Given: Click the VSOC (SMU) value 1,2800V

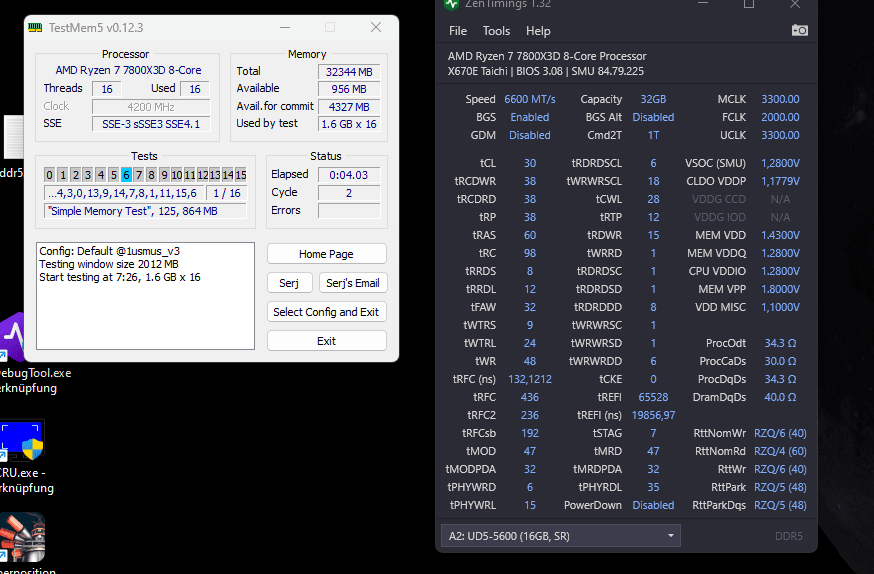Looking at the screenshot, I should pos(780,163).
